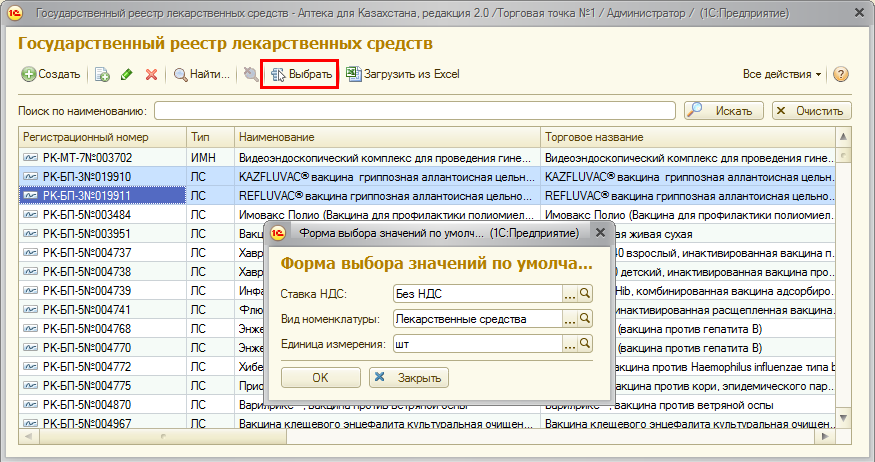
Task: Click the Торговое название column header
Action: click(685, 136)
